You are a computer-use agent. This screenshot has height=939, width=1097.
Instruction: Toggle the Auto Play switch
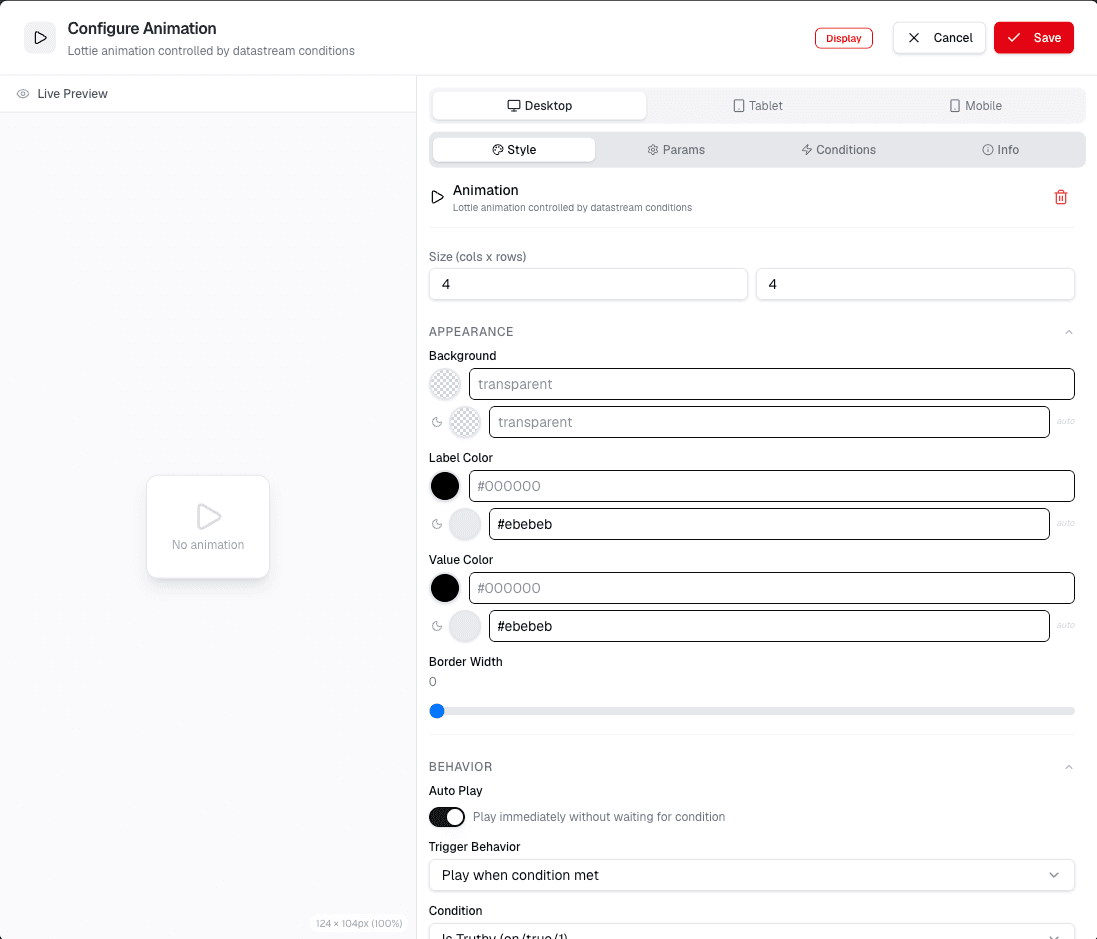point(446,817)
